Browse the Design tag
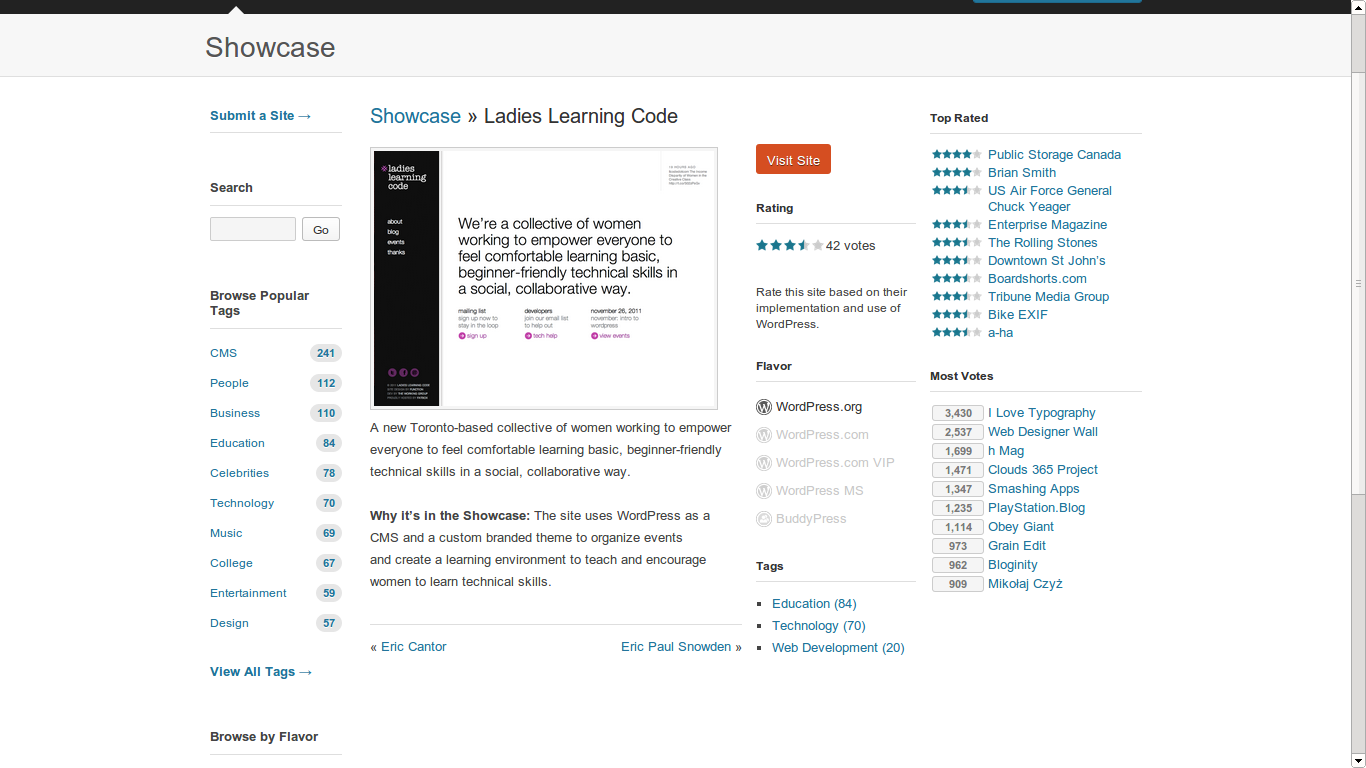This screenshot has height=768, width=1366. pyautogui.click(x=229, y=623)
